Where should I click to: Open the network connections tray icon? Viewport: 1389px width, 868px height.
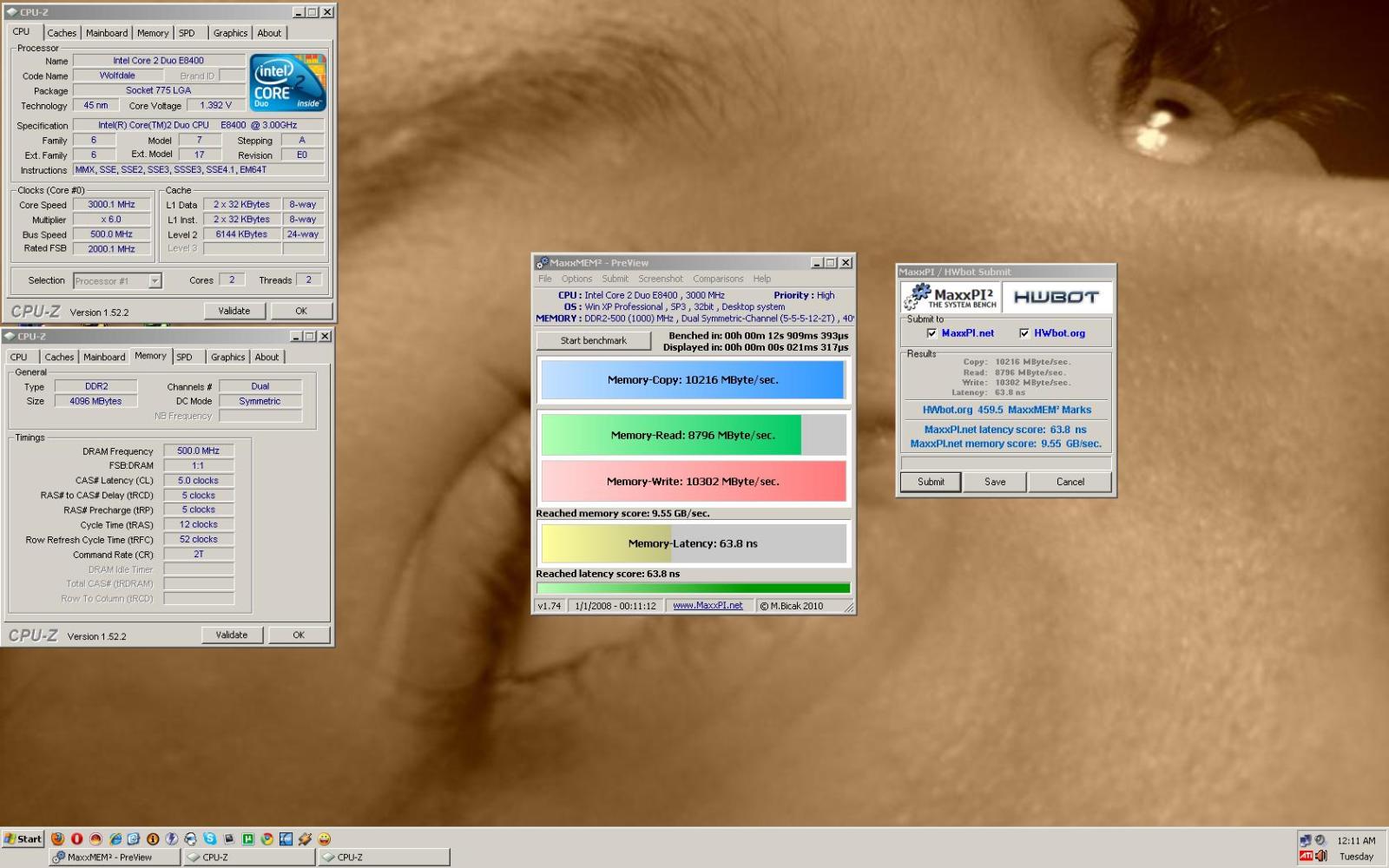pyautogui.click(x=1306, y=840)
